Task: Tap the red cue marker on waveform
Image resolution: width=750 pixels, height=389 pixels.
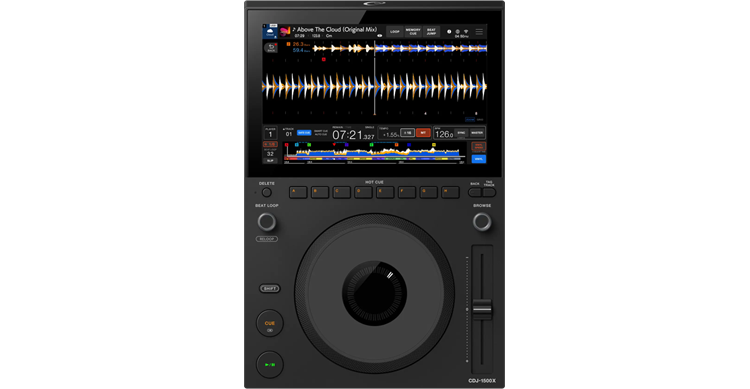Action: click(324, 59)
